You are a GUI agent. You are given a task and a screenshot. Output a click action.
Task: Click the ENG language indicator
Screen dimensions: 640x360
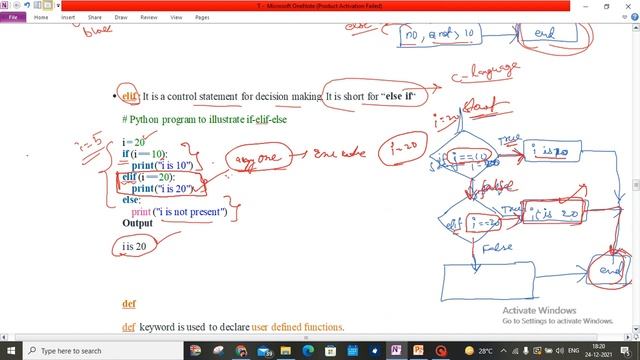573,351
